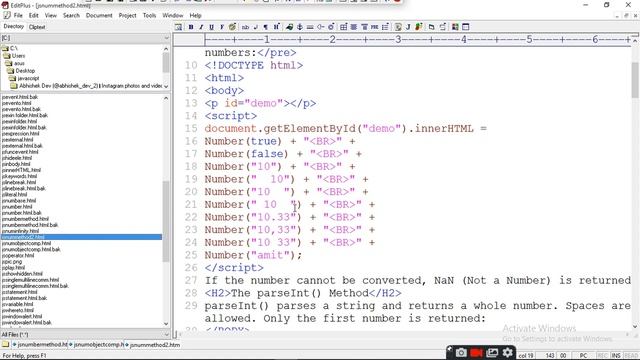This screenshot has height=360, width=640.
Task: Select the javascript folder in directory tree
Action: (x=28, y=78)
